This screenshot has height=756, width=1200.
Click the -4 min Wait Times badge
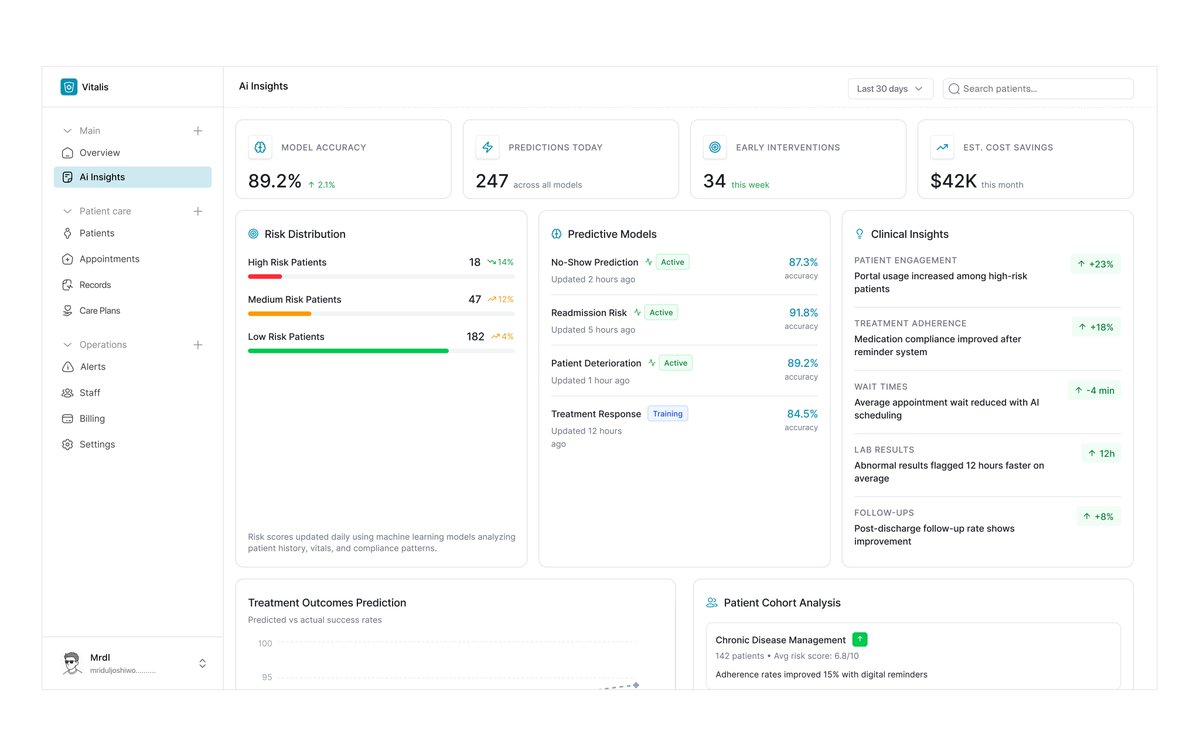tap(1095, 391)
